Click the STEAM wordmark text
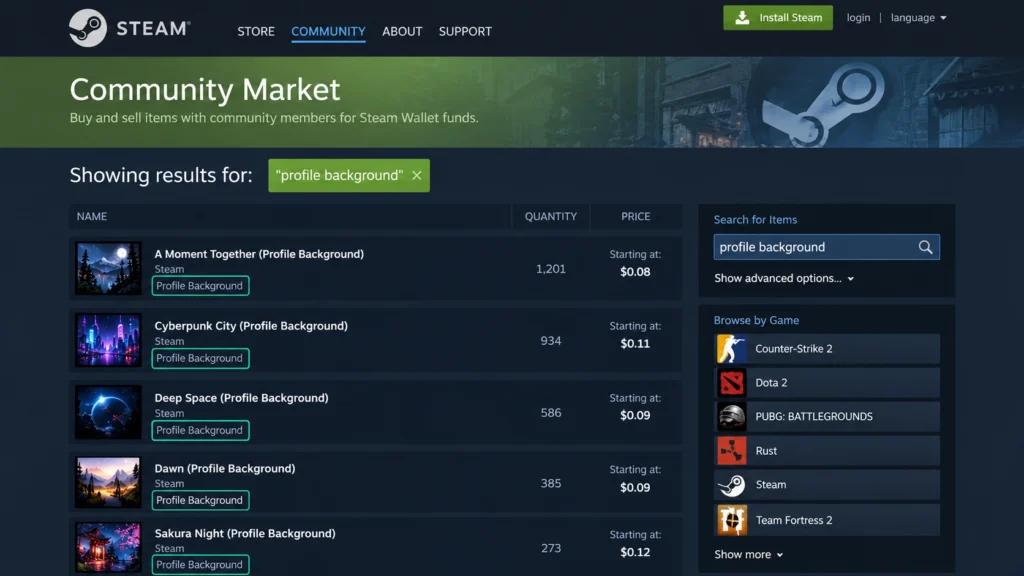 tap(153, 28)
